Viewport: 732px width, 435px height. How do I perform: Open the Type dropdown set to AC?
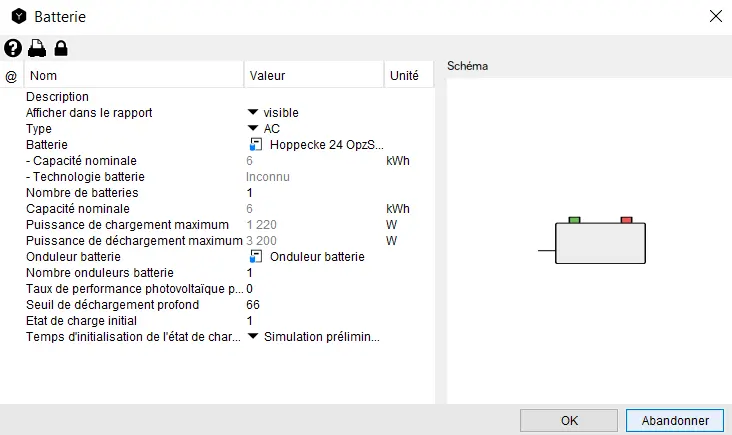pyautogui.click(x=253, y=129)
